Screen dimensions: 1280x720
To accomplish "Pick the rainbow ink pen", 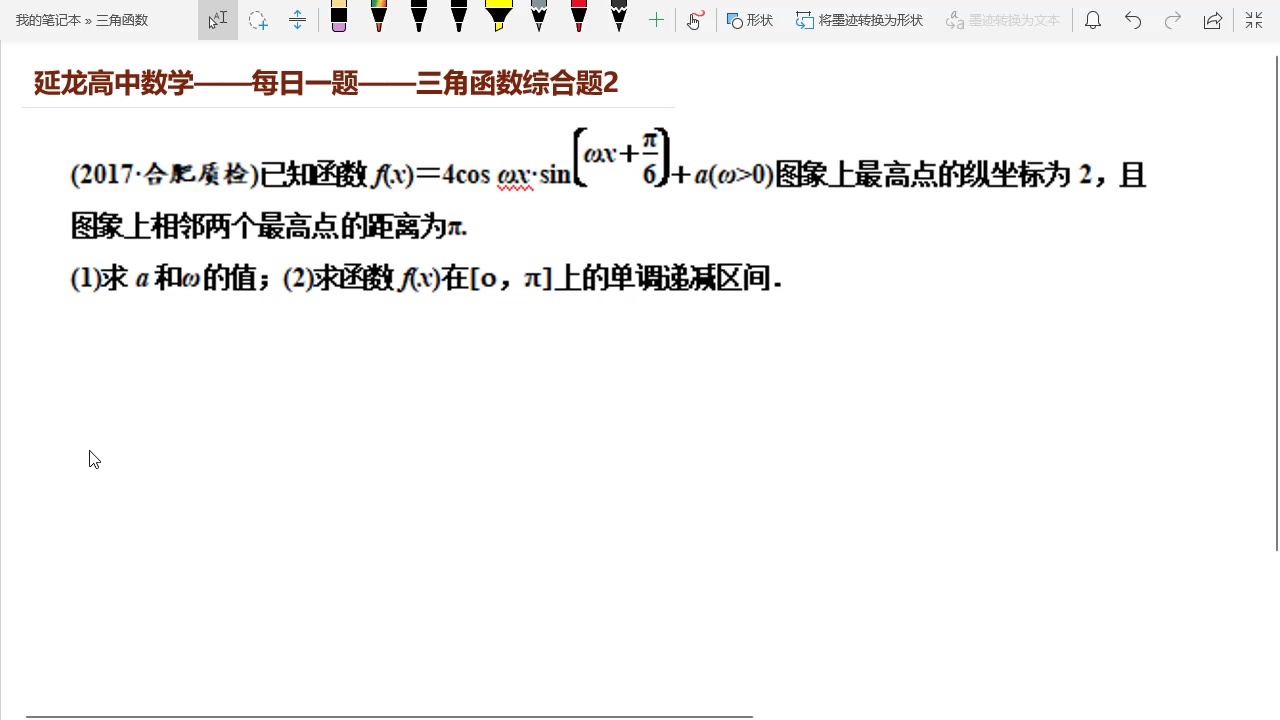I will coord(379,18).
